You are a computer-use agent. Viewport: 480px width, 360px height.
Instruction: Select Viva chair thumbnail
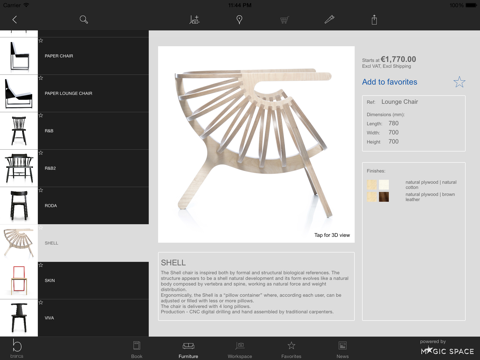click(x=19, y=318)
